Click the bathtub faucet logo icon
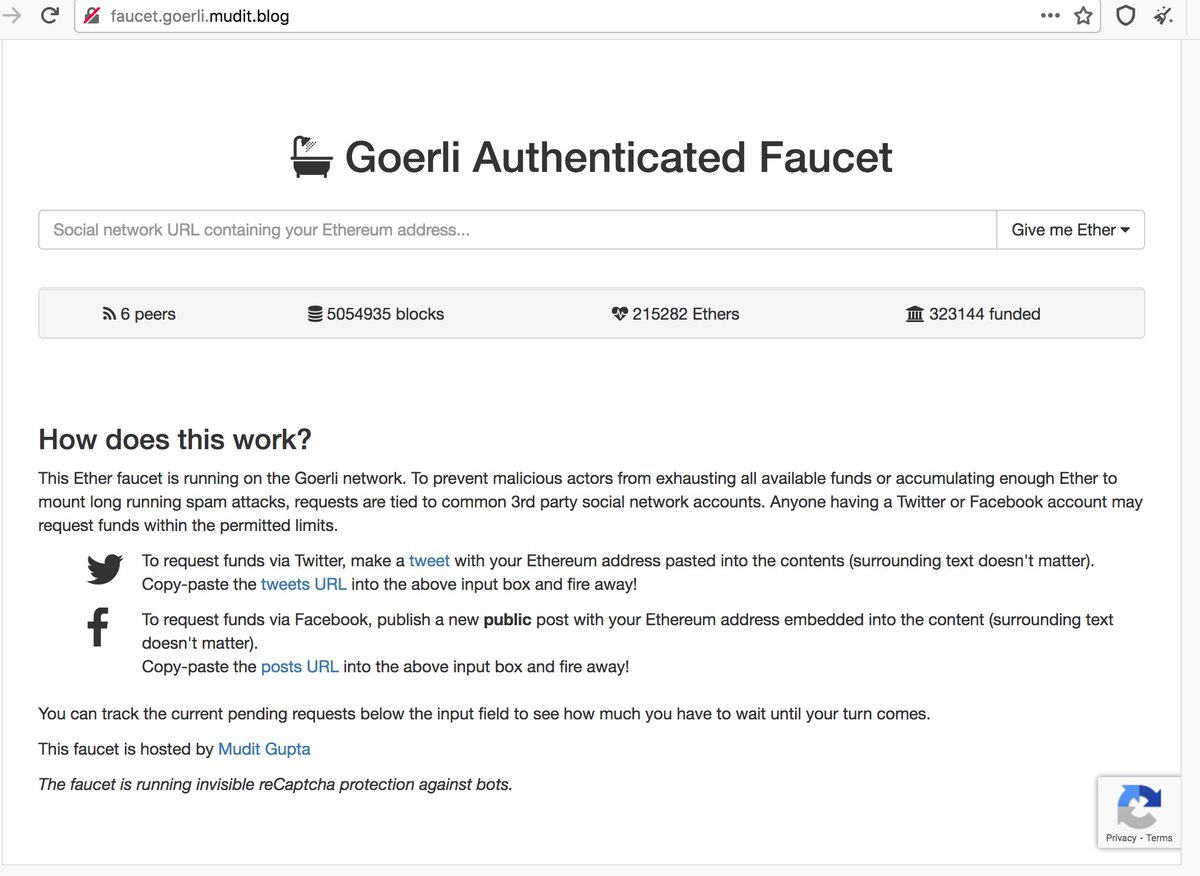 pyautogui.click(x=312, y=158)
